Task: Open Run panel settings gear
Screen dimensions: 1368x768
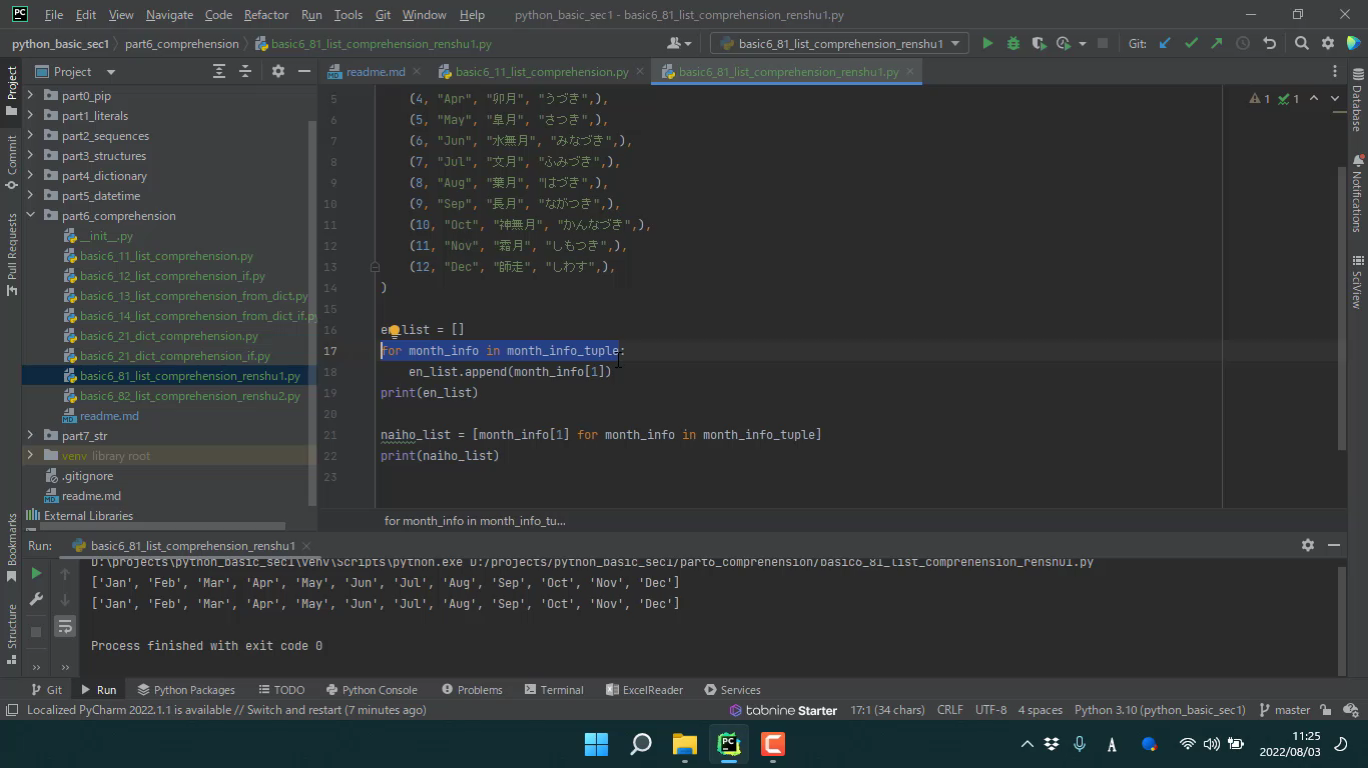Action: (x=1307, y=545)
